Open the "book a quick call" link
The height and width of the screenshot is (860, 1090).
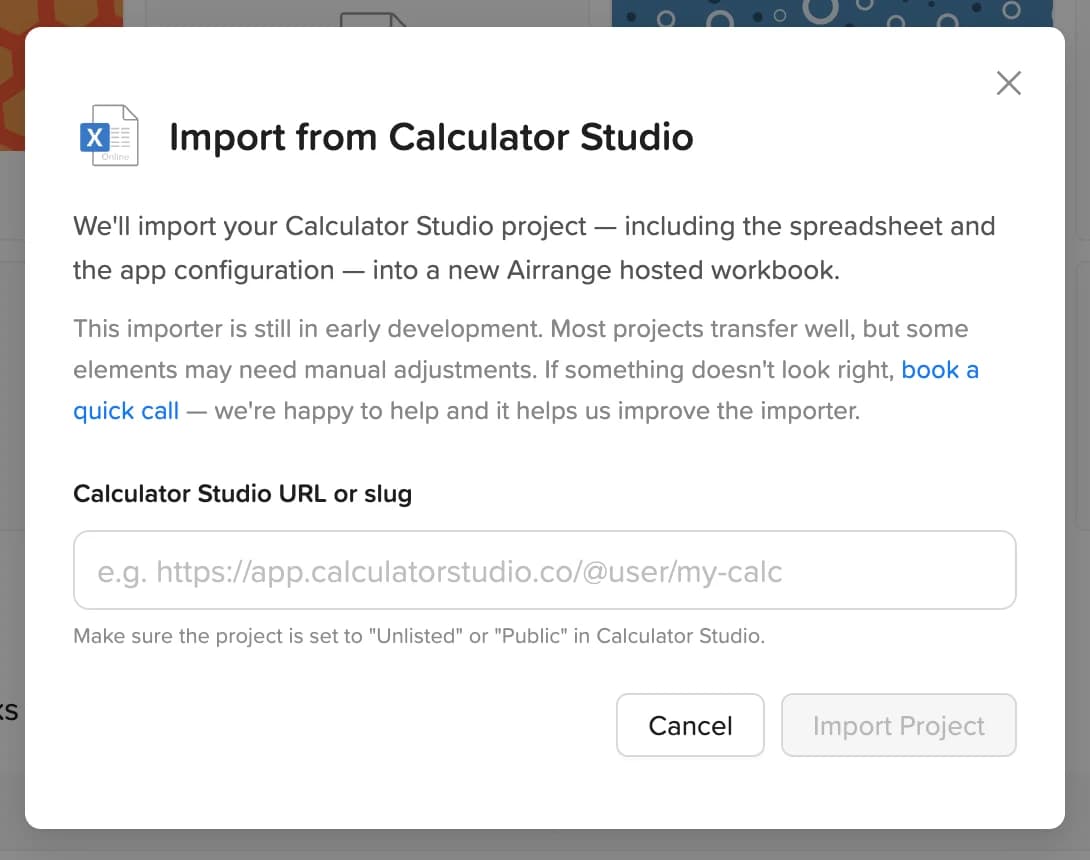pos(939,370)
